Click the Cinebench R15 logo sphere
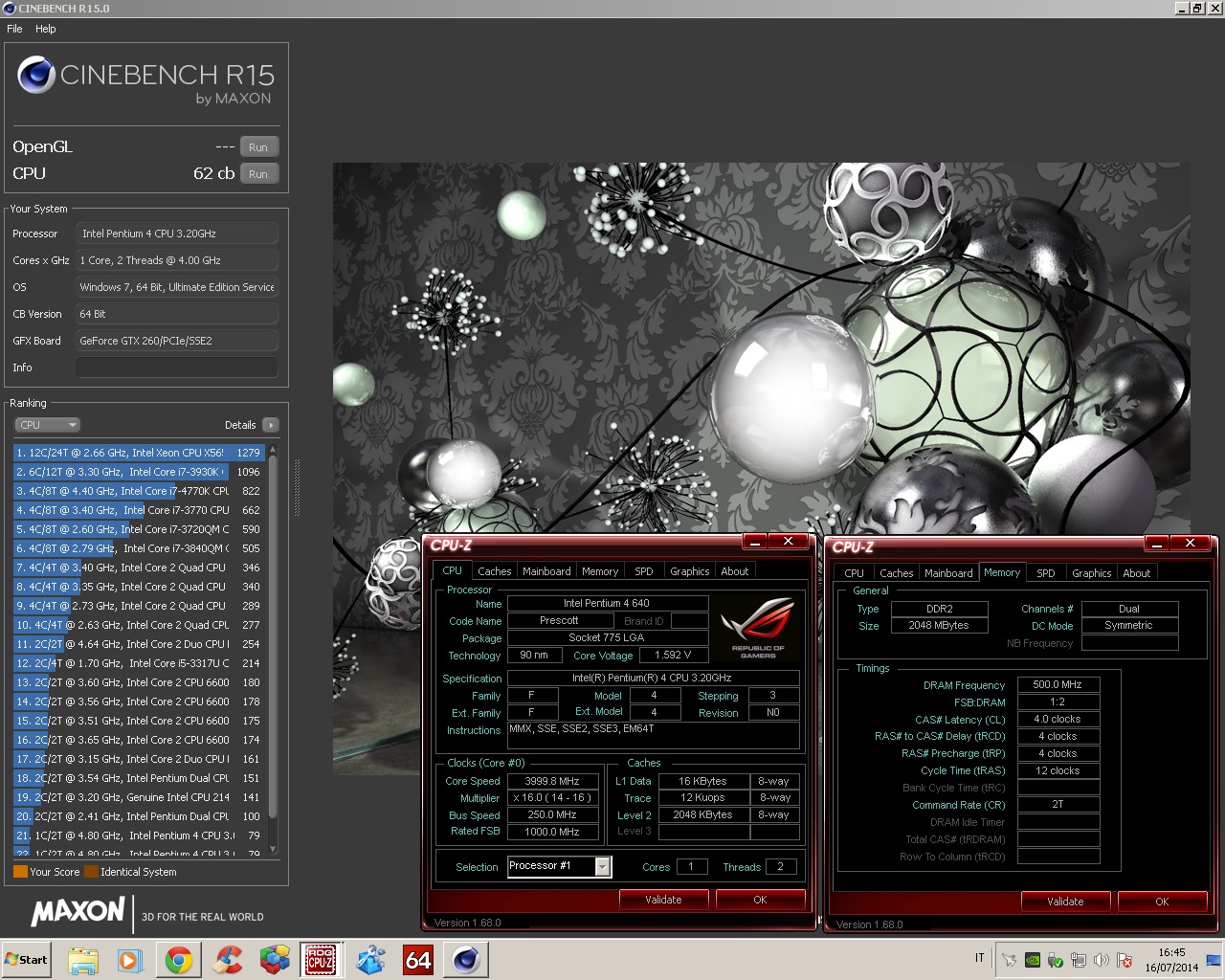The height and width of the screenshot is (980, 1225). coord(36,75)
